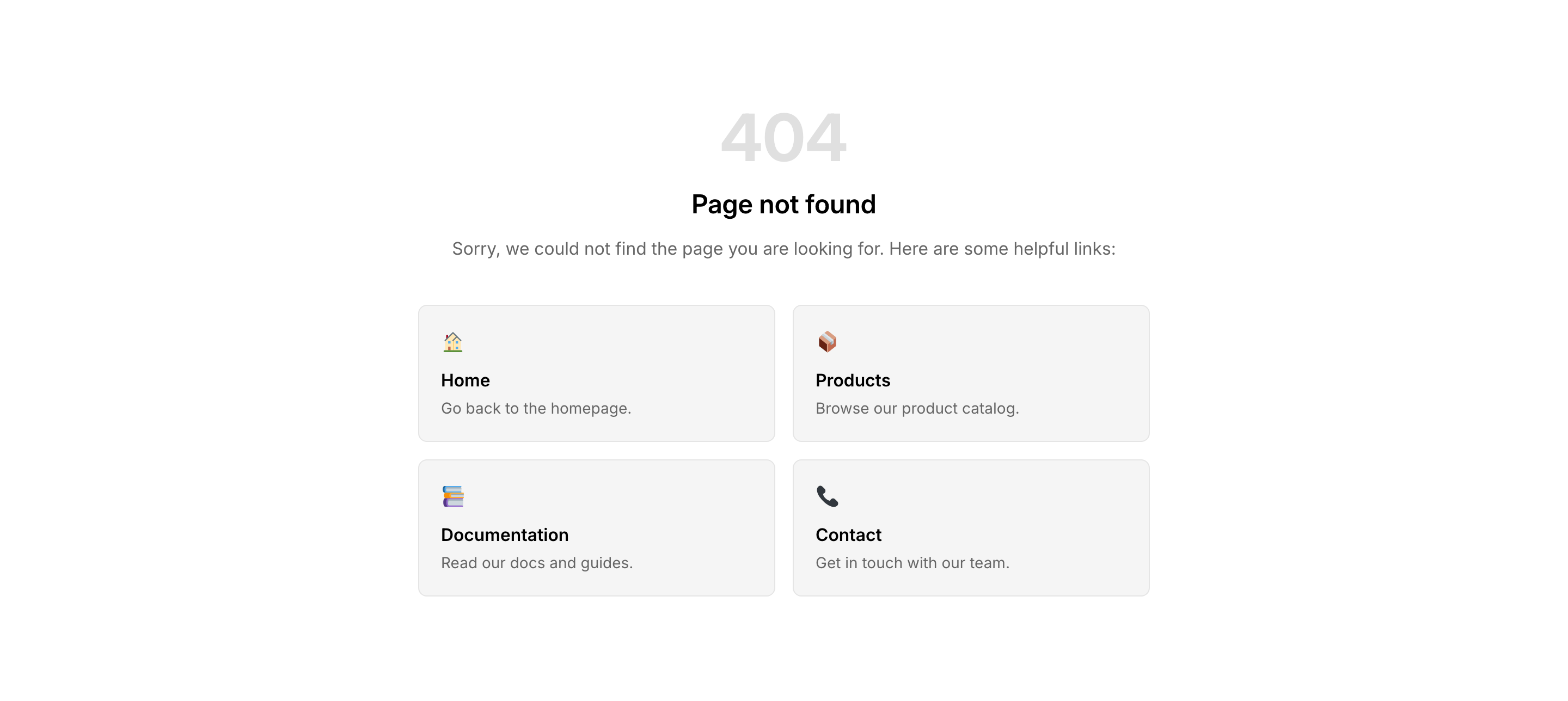Image resolution: width=1568 pixels, height=701 pixels.
Task: Open the Home link title
Action: point(465,380)
